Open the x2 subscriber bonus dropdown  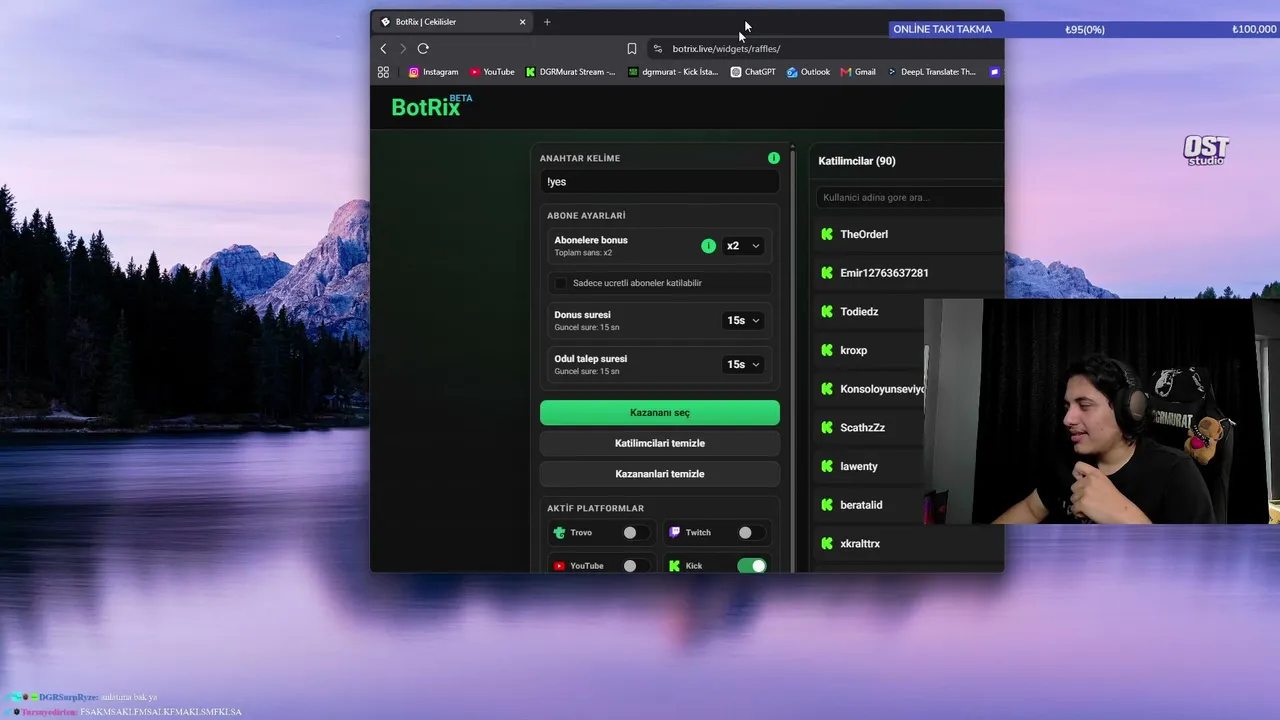pyautogui.click(x=743, y=246)
